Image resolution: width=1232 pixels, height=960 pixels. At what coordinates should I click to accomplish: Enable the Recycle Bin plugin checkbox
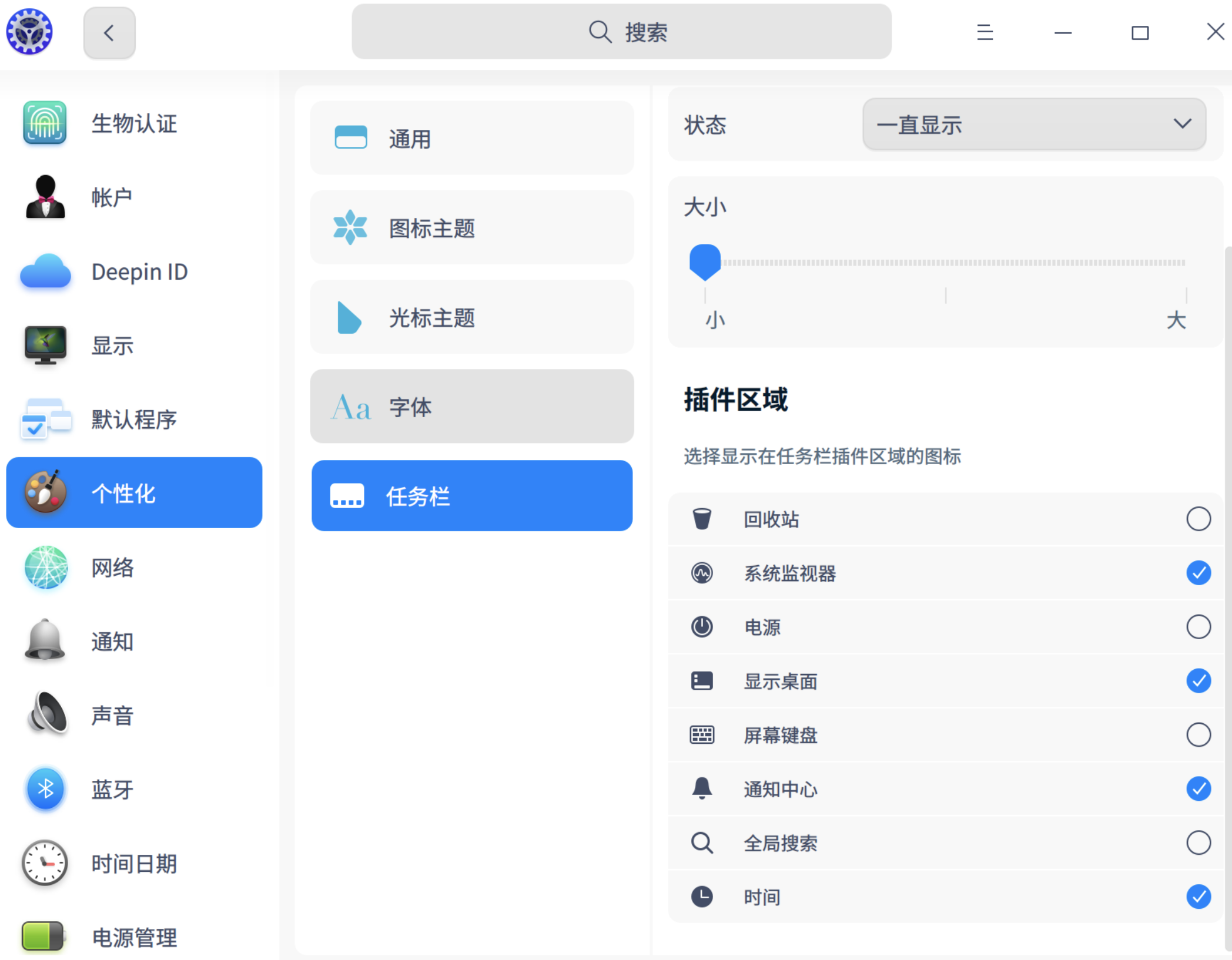[x=1198, y=519]
